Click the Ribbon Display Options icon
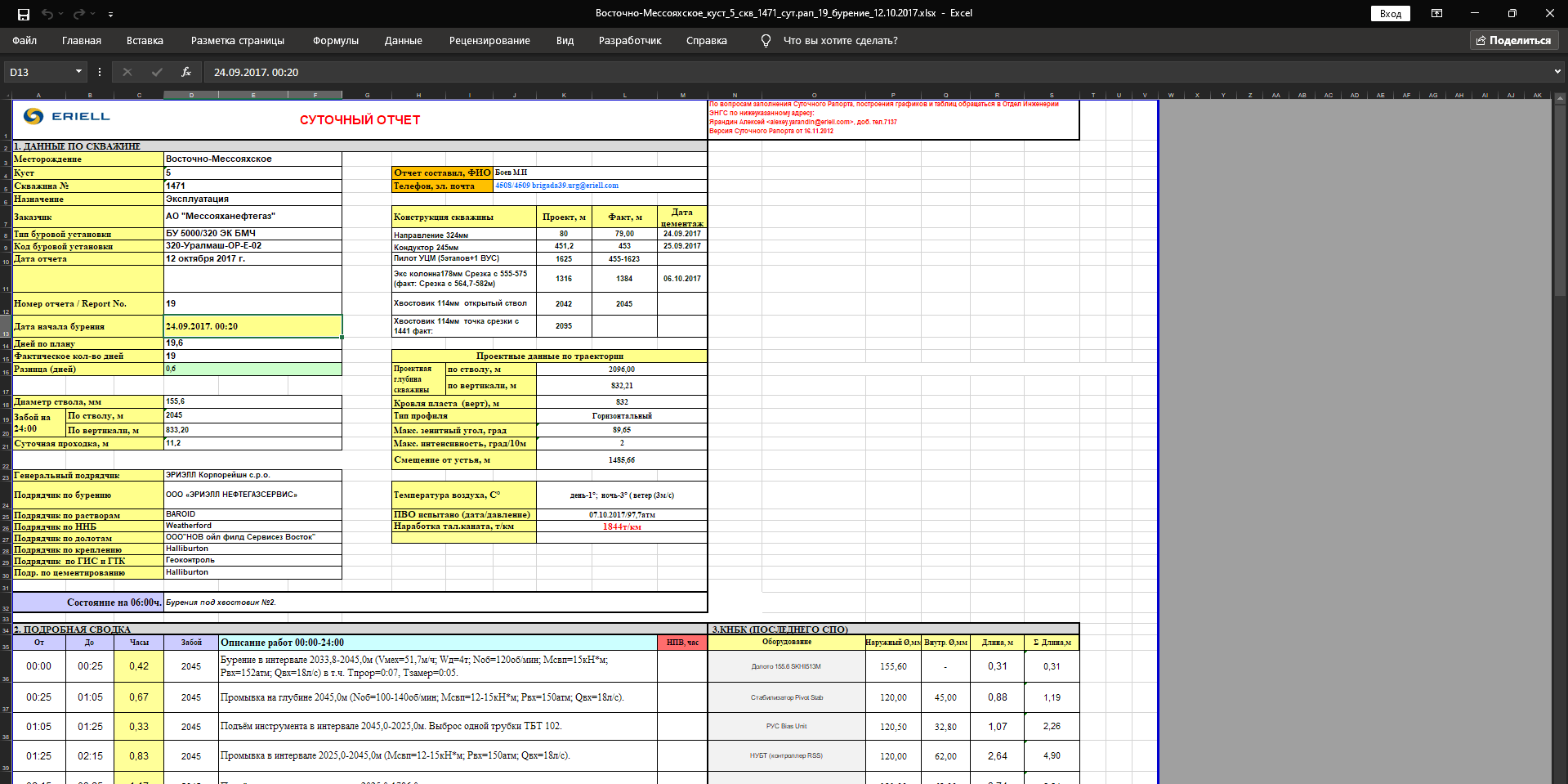Image resolution: width=1568 pixels, height=784 pixels. pyautogui.click(x=1436, y=13)
